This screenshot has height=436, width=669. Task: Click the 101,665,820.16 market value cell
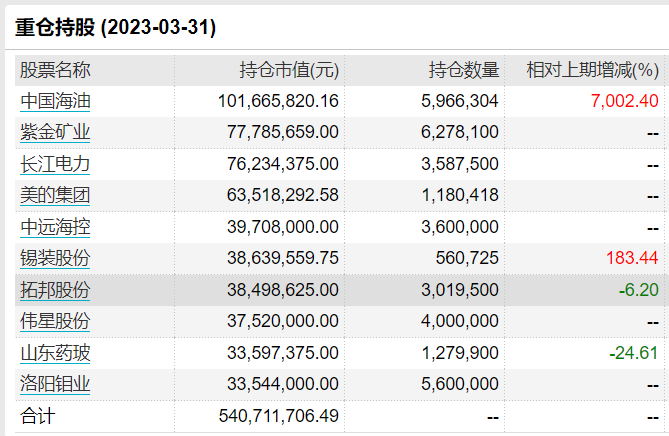[278, 101]
